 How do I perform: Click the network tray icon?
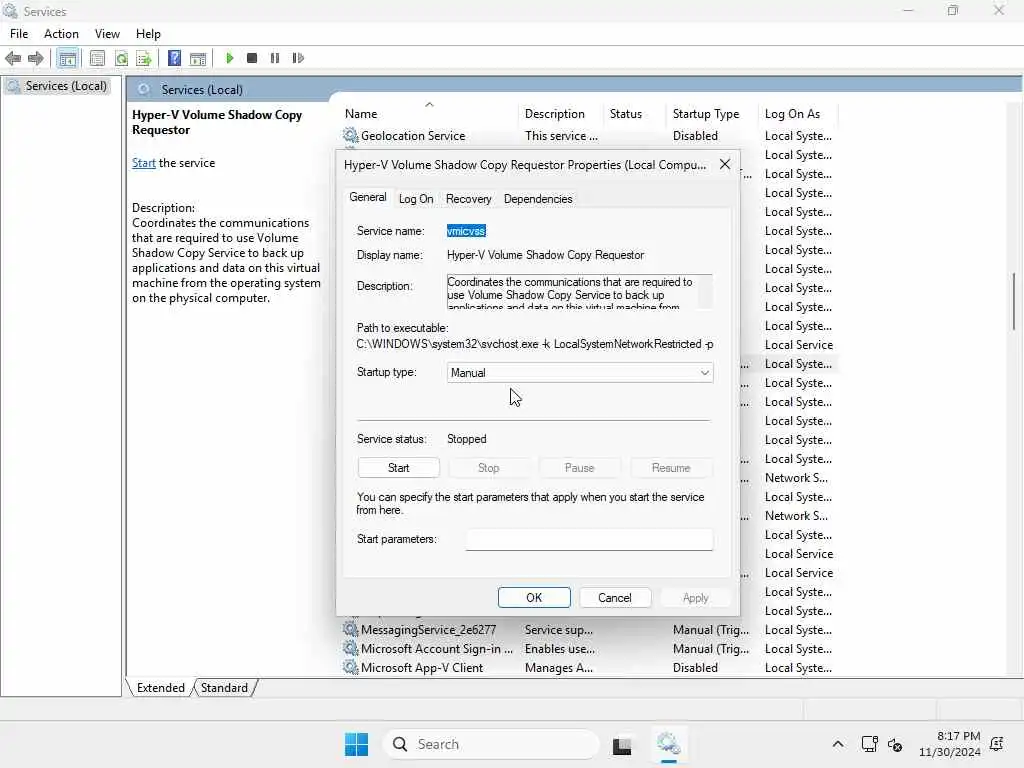point(869,744)
